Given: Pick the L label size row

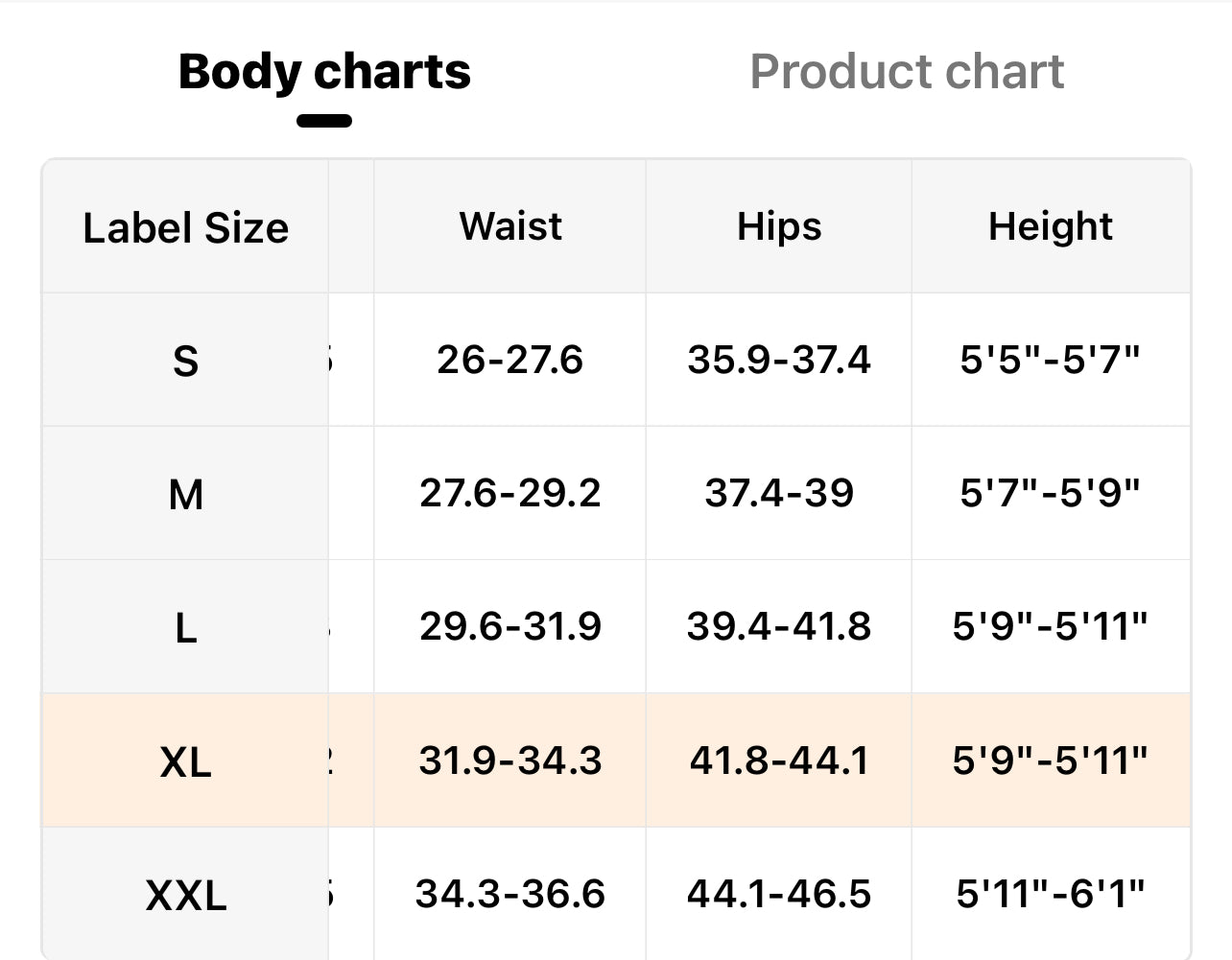Looking at the screenshot, I should pos(185,627).
